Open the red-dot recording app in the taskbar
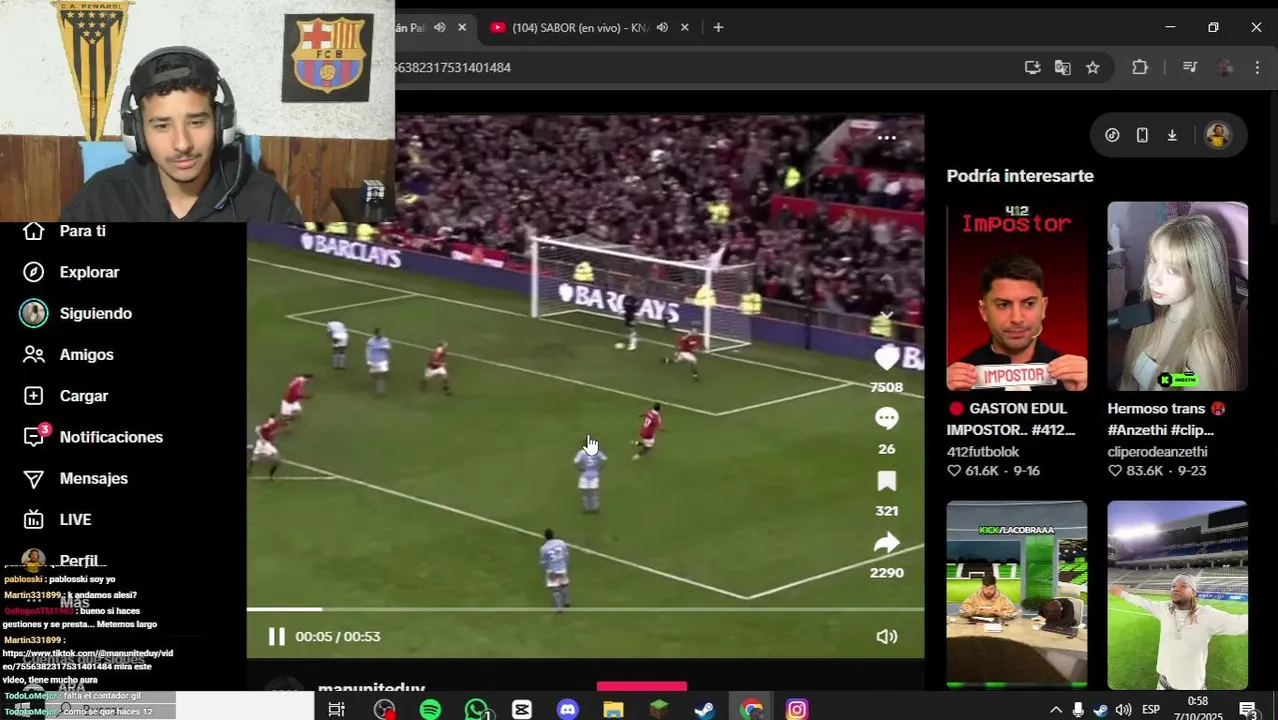Screen dimensions: 1278x720 [x=385, y=710]
